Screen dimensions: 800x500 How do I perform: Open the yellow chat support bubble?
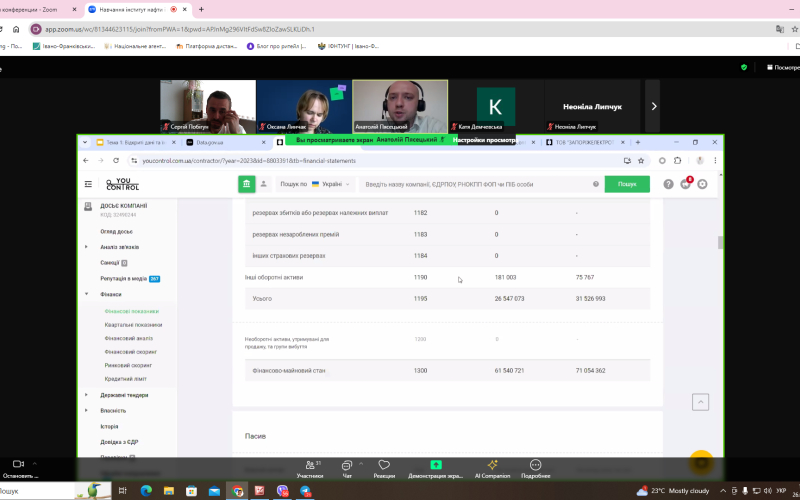coord(702,462)
